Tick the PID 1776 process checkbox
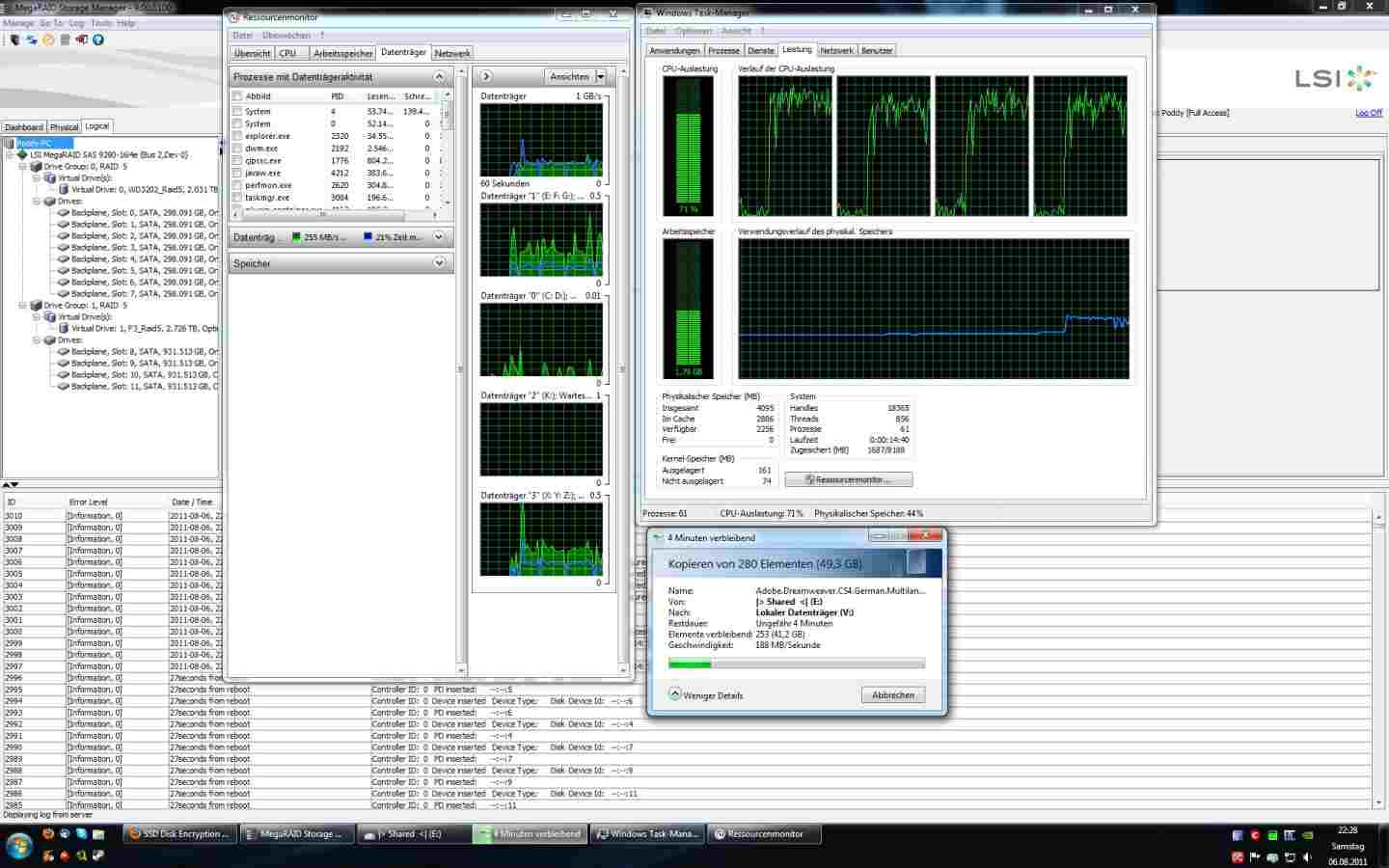1389x868 pixels. pyautogui.click(x=237, y=160)
